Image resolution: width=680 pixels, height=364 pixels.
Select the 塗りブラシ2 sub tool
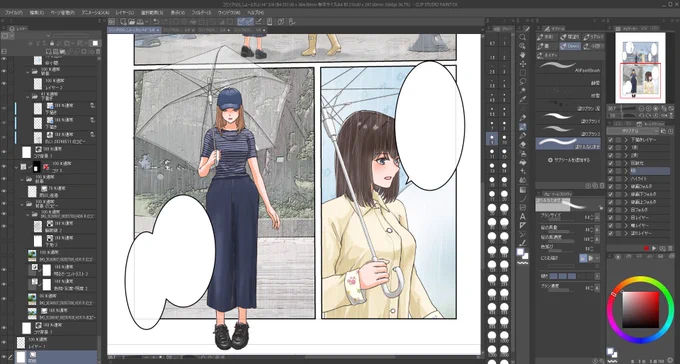coord(569,130)
